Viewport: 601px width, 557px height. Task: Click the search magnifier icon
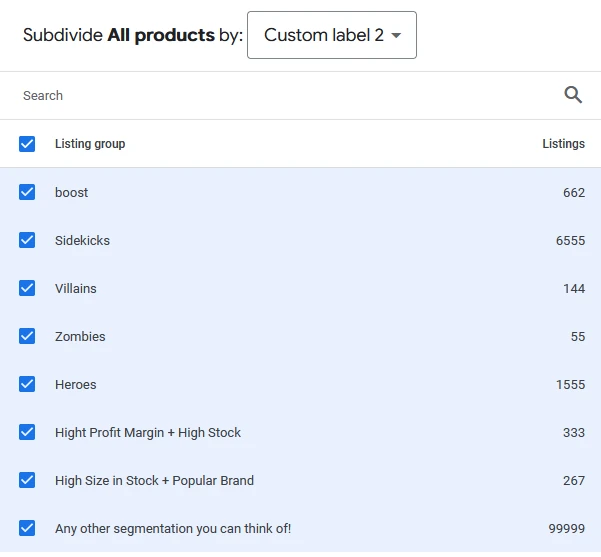573,95
